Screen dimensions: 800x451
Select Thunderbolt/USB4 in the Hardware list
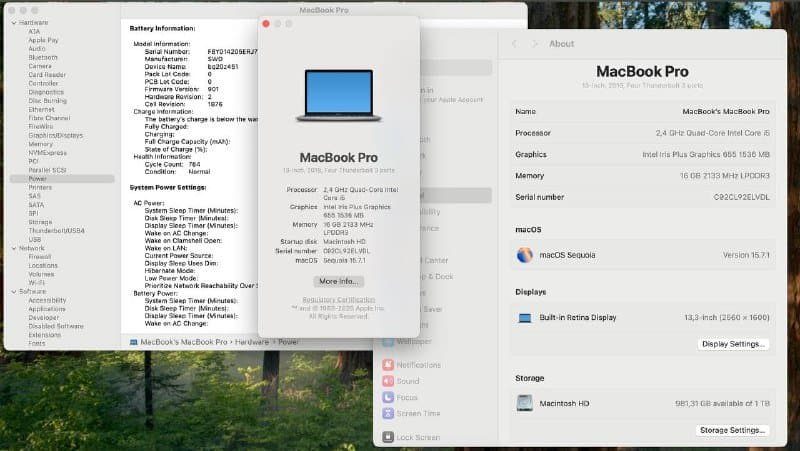57,231
